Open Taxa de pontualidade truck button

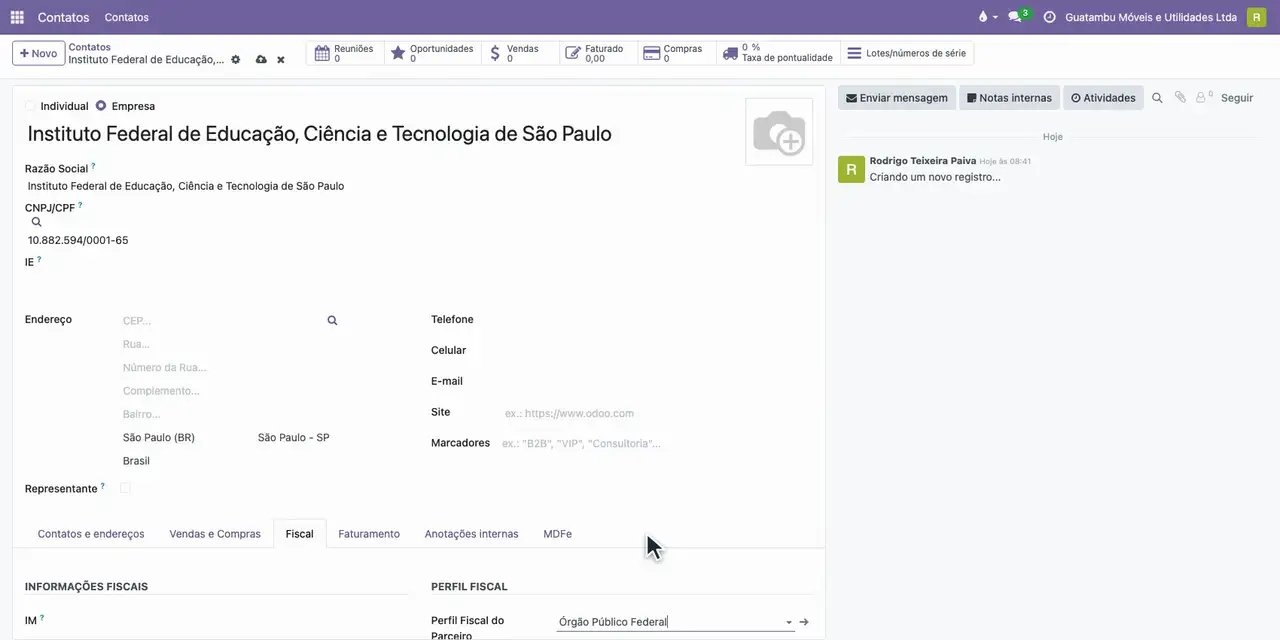click(777, 53)
